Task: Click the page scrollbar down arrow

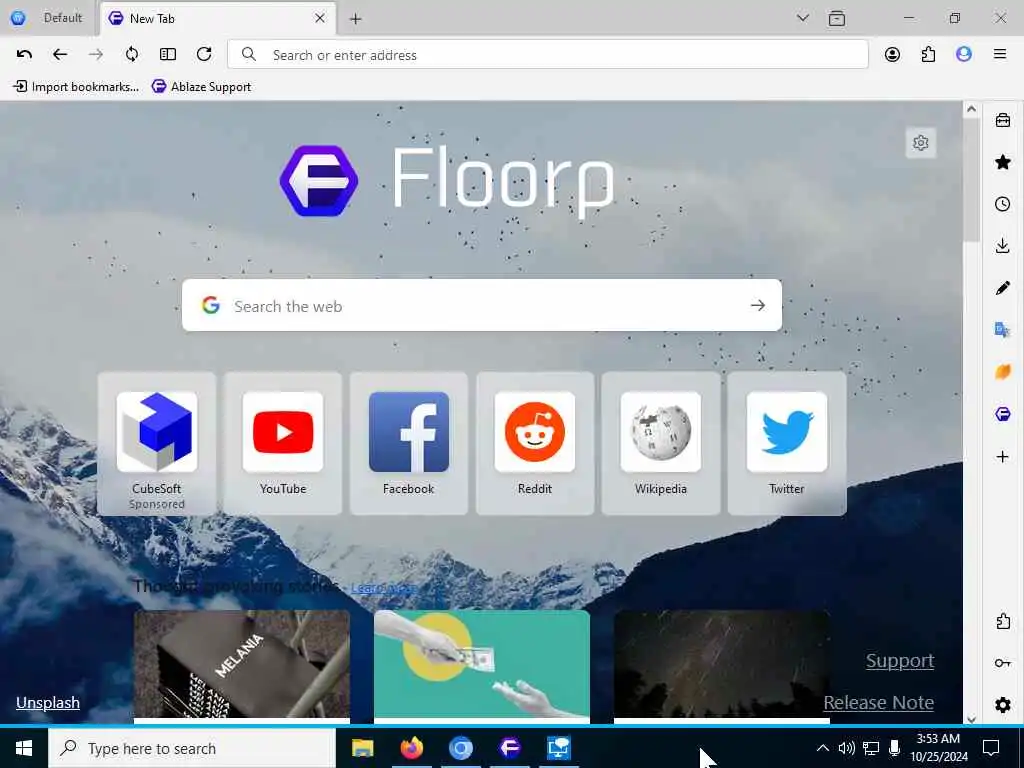Action: coord(971,718)
